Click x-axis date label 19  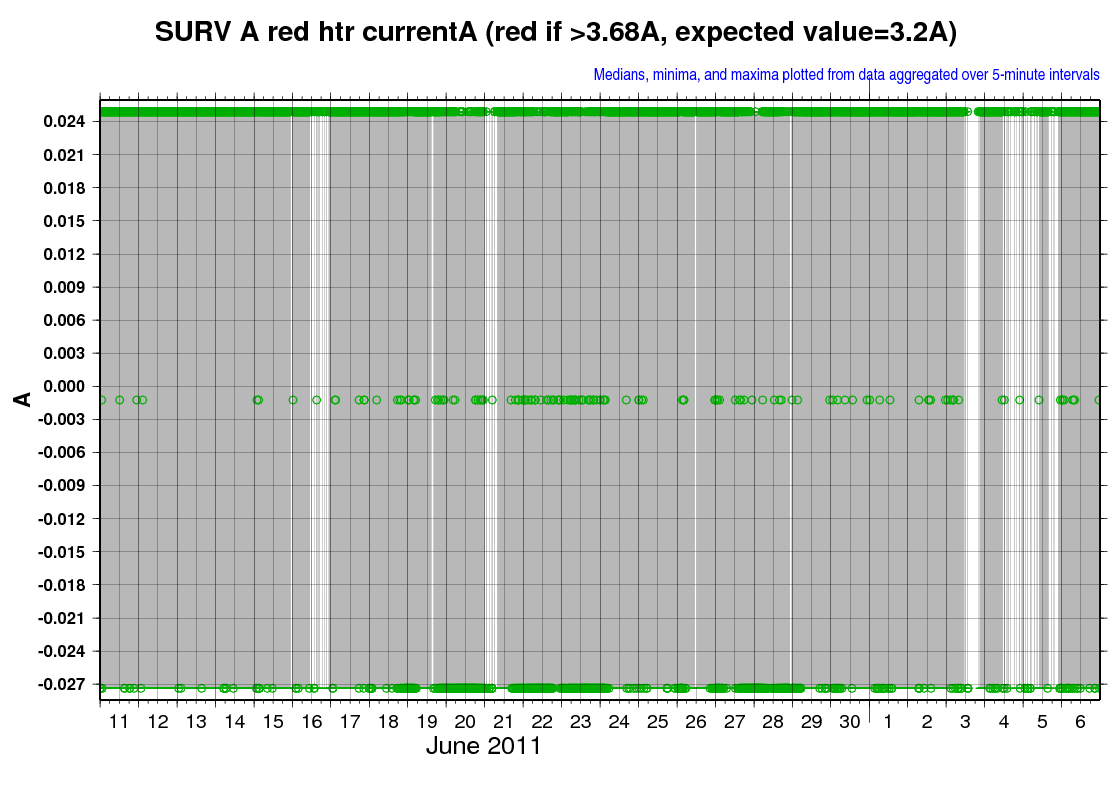pos(427,722)
